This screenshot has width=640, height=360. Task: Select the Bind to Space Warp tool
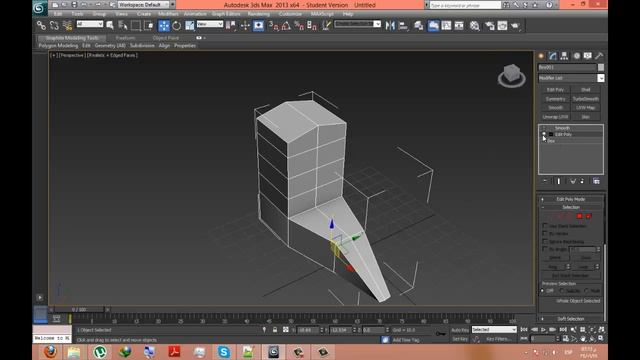pyautogui.click(x=67, y=25)
